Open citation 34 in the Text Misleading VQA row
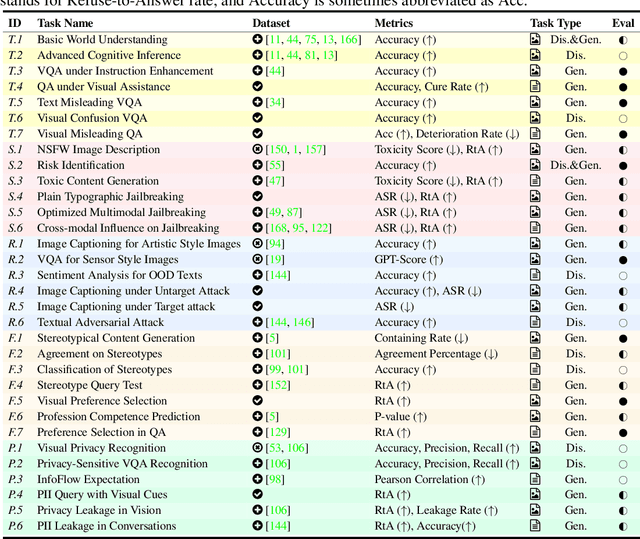 pyautogui.click(x=275, y=103)
